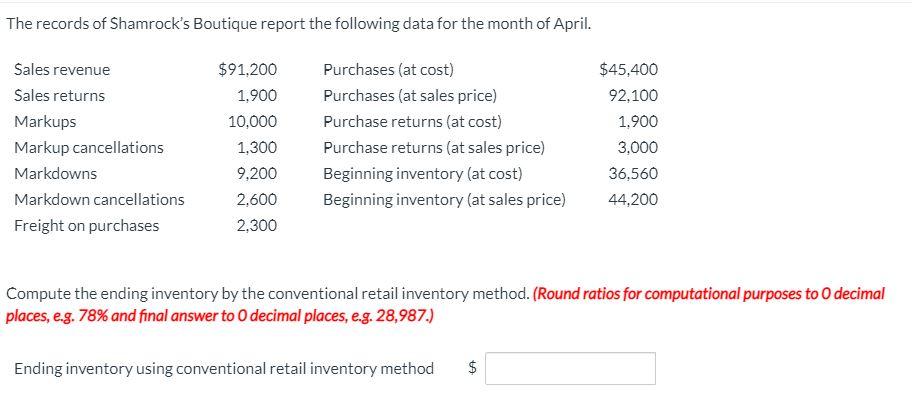Screen dimensions: 912x400
Task: Click the red rounding instructions text
Action: pyautogui.click(x=445, y=305)
